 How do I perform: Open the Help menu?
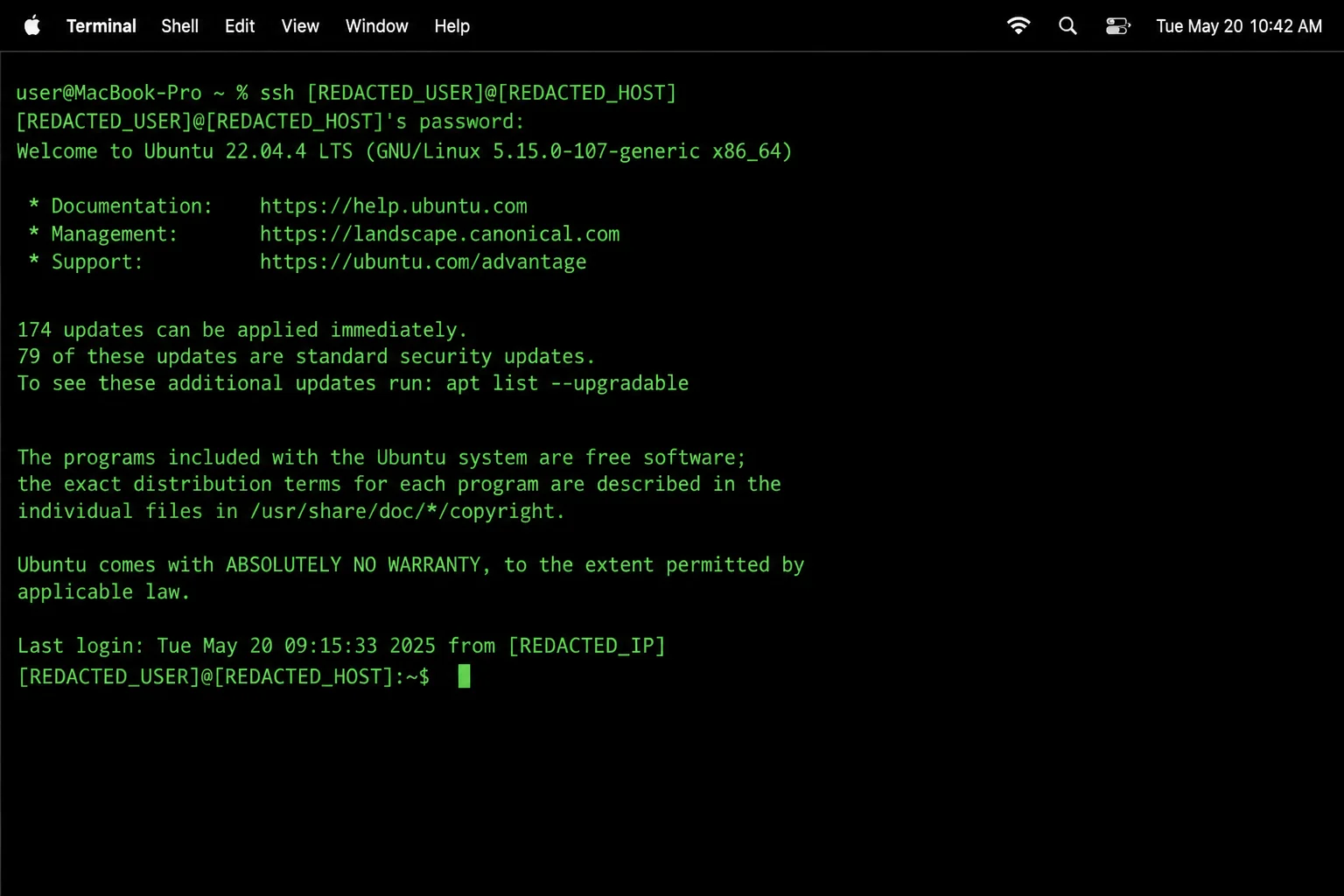coord(451,26)
